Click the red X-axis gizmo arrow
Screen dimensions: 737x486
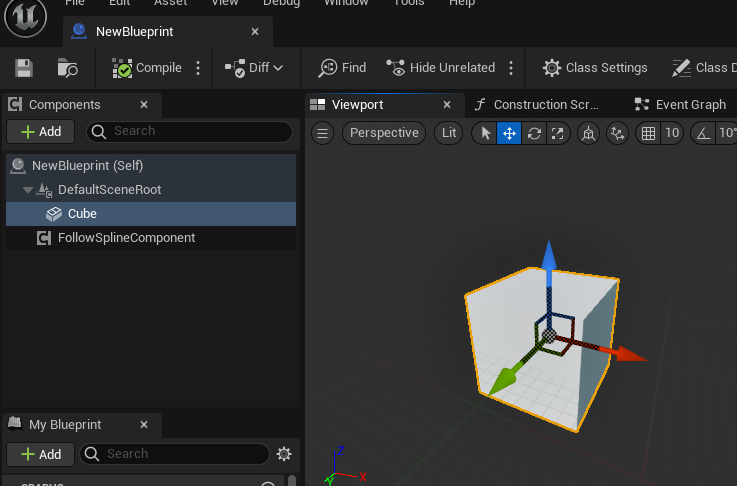tap(631, 354)
